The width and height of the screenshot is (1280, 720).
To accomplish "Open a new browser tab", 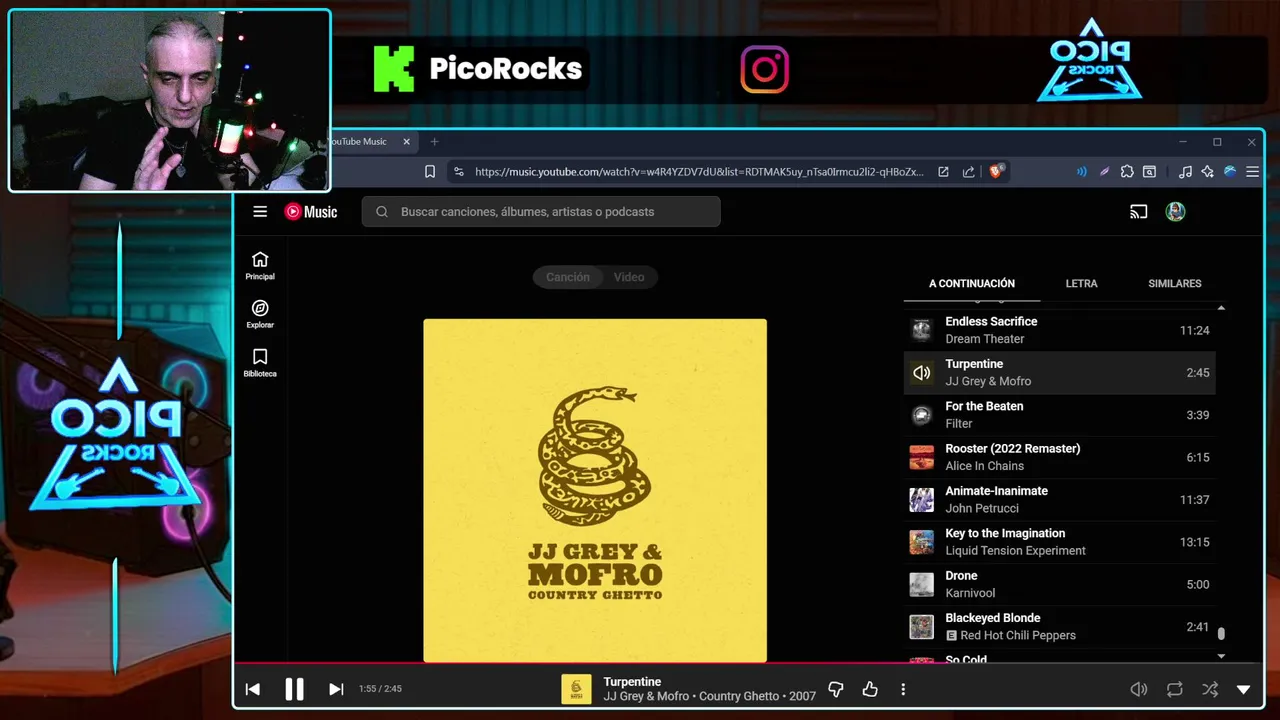I will click(x=434, y=142).
